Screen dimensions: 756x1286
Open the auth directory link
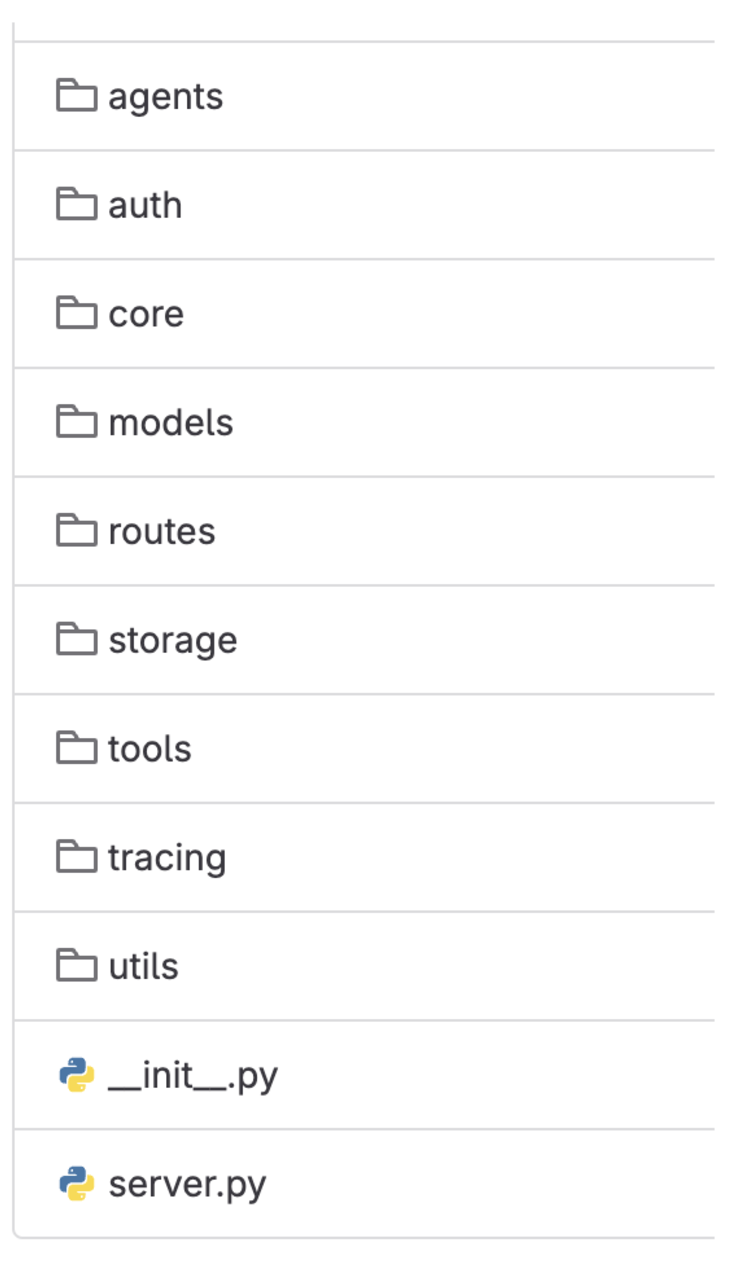[x=145, y=206]
